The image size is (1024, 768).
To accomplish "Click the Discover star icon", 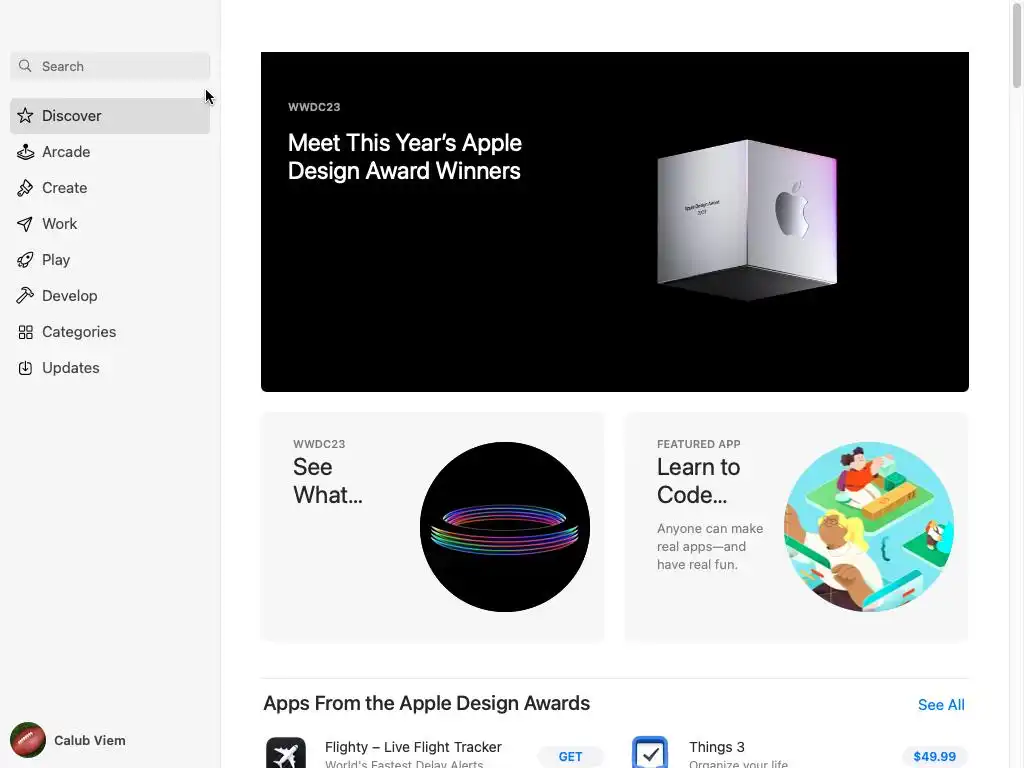I will tap(25, 116).
